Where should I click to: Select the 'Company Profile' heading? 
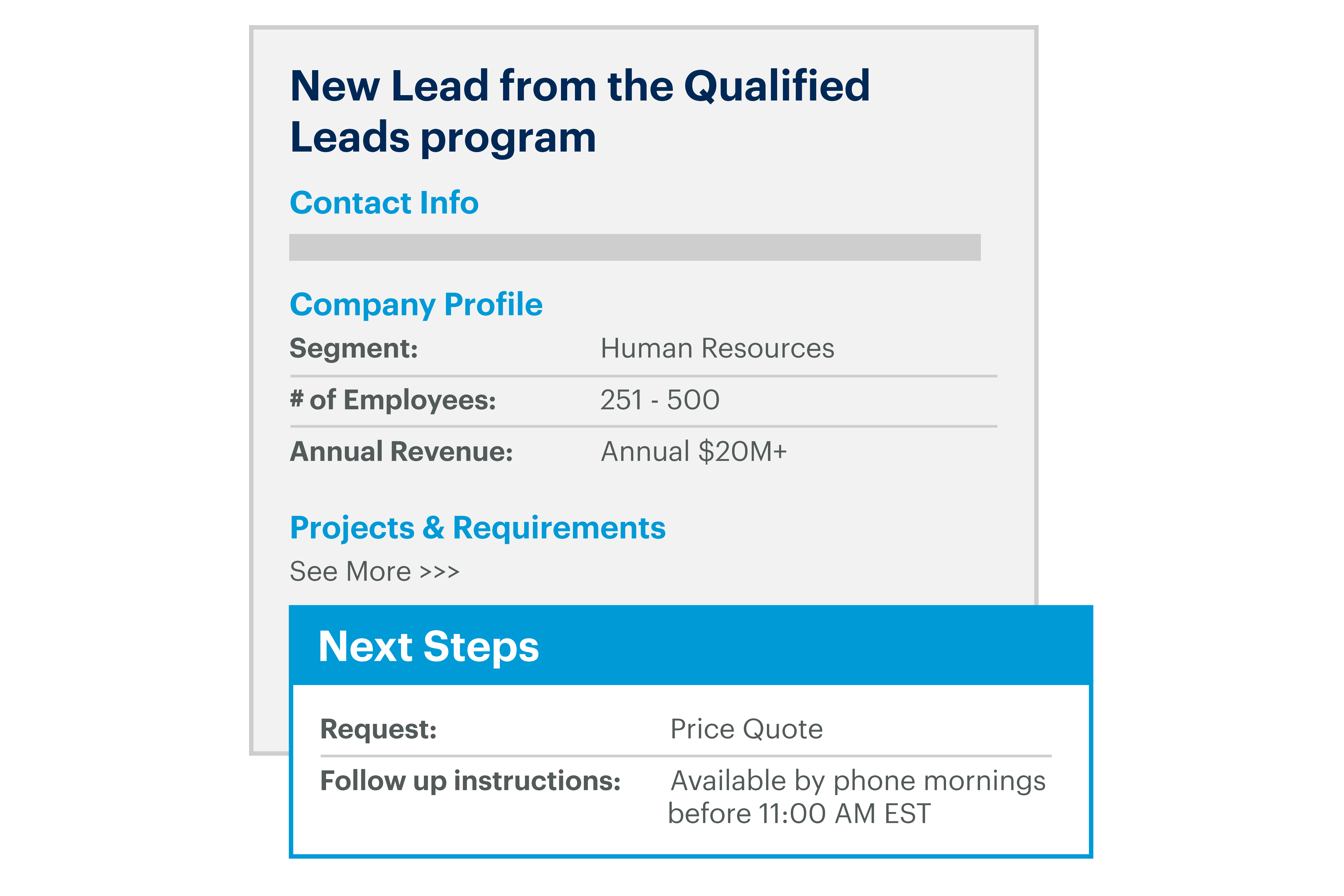(416, 304)
